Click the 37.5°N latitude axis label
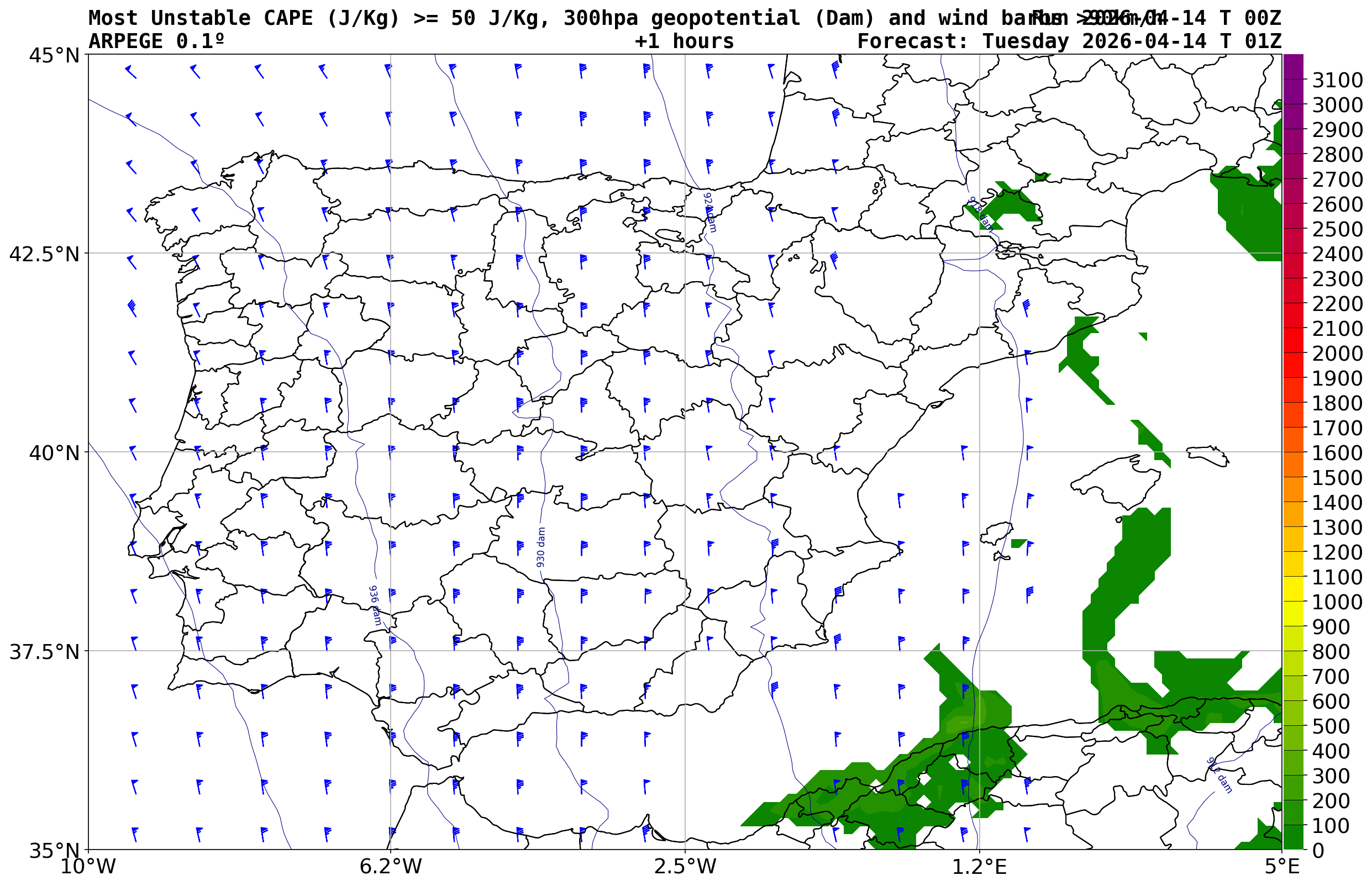Image resolution: width=1372 pixels, height=886 pixels. pyautogui.click(x=44, y=652)
